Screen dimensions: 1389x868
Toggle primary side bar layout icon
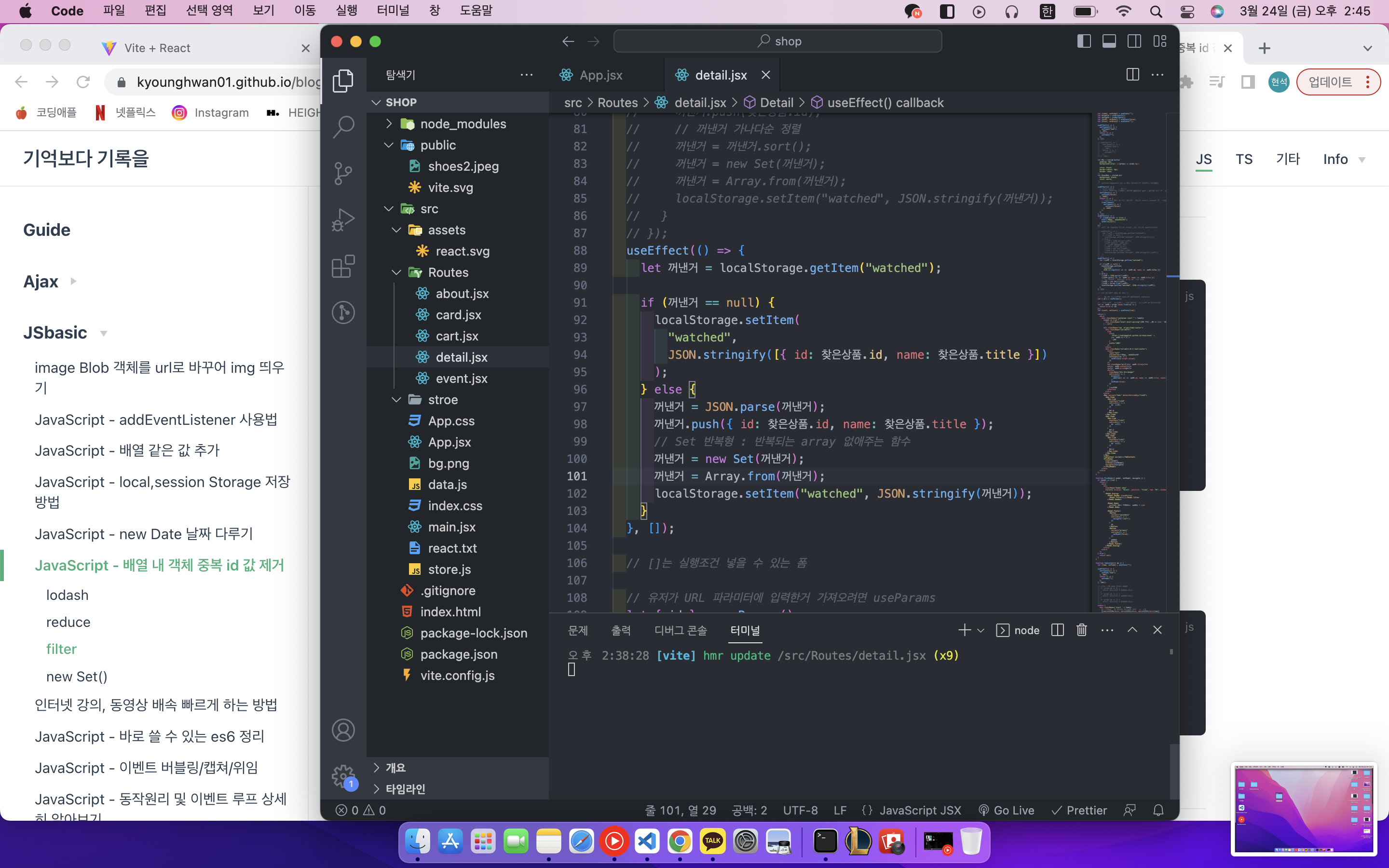point(1084,41)
